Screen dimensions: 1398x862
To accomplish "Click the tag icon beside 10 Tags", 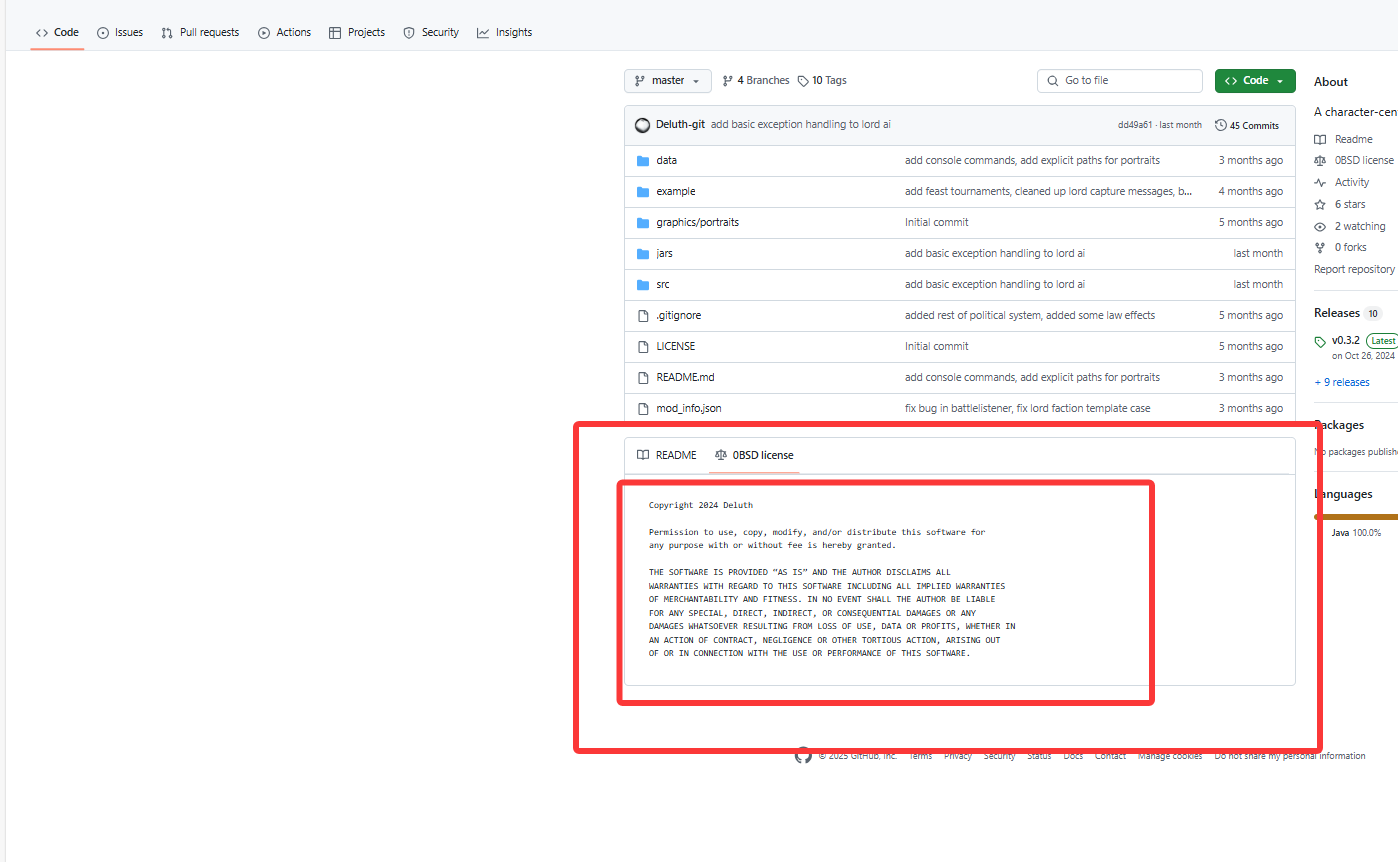I will pos(803,81).
